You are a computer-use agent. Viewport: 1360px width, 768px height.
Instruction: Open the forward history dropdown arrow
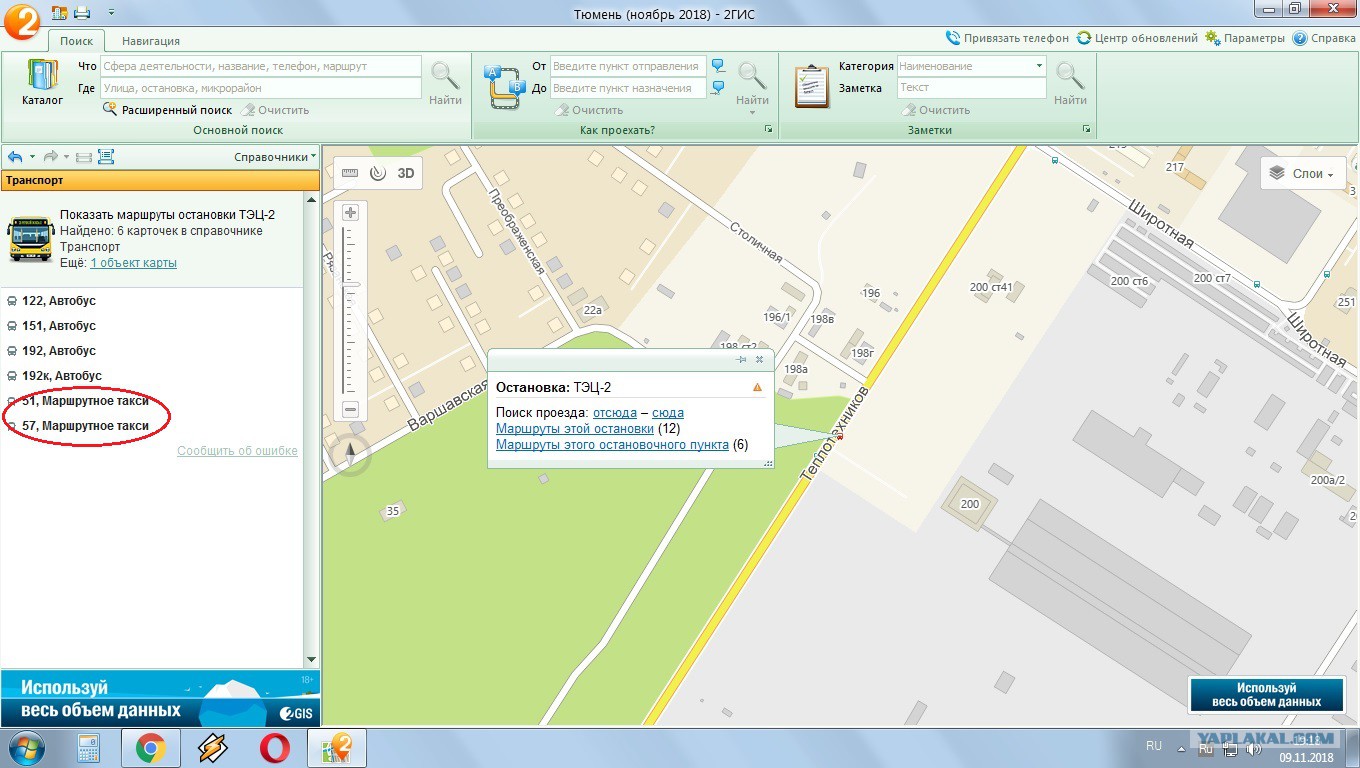point(67,157)
